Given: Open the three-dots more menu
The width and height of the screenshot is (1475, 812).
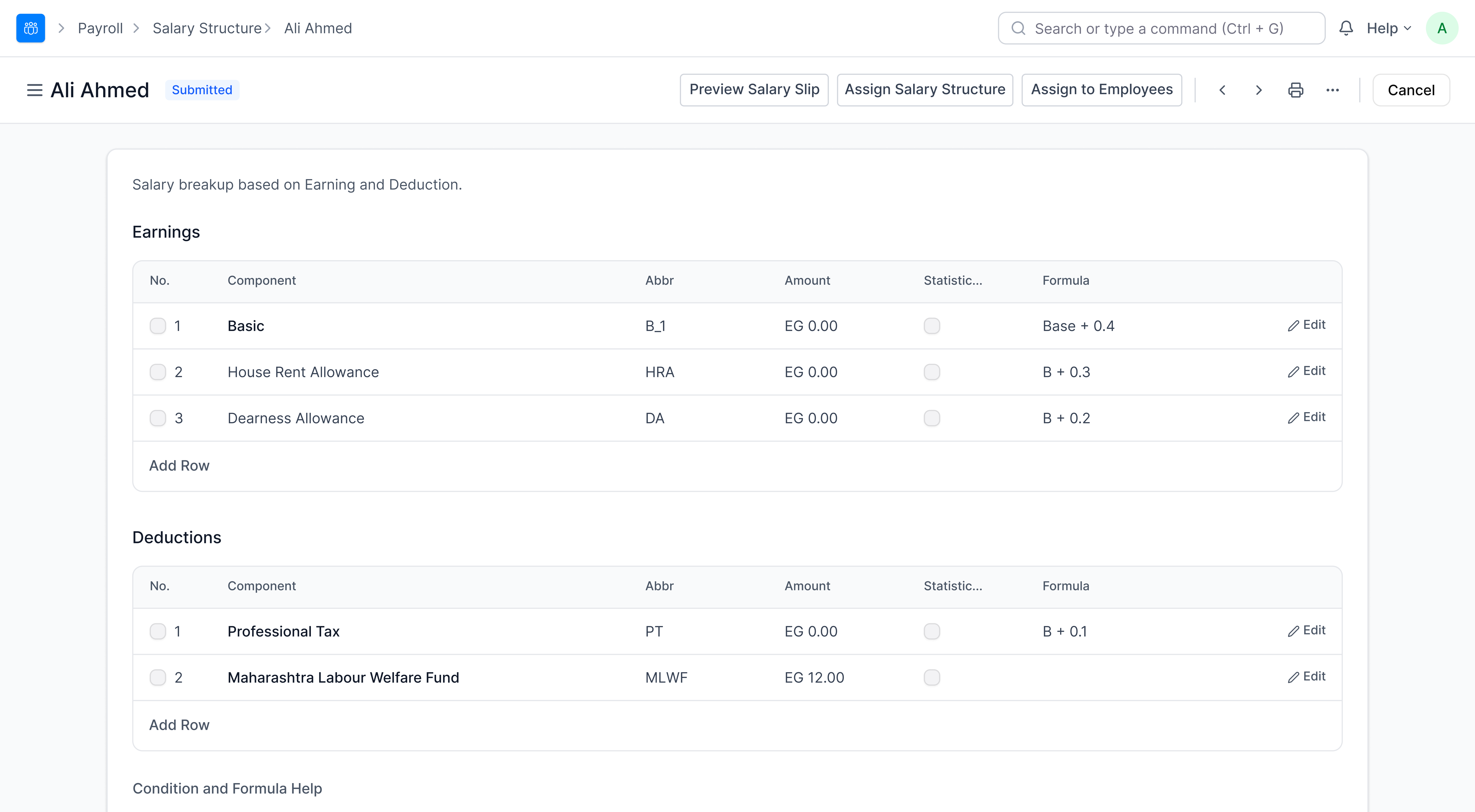Looking at the screenshot, I should pos(1332,90).
